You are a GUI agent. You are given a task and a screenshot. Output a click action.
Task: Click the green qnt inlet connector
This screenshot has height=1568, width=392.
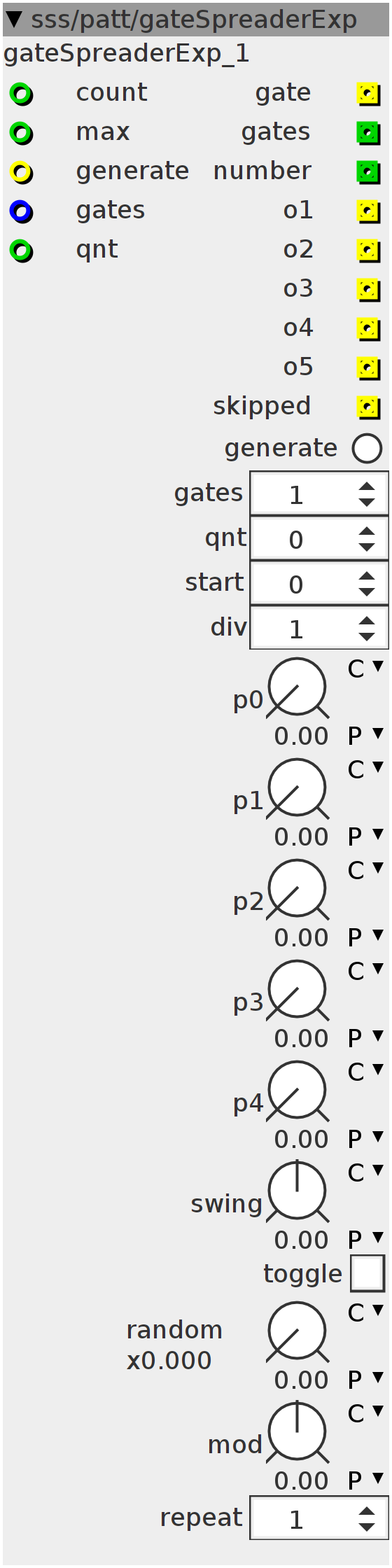(x=21, y=250)
